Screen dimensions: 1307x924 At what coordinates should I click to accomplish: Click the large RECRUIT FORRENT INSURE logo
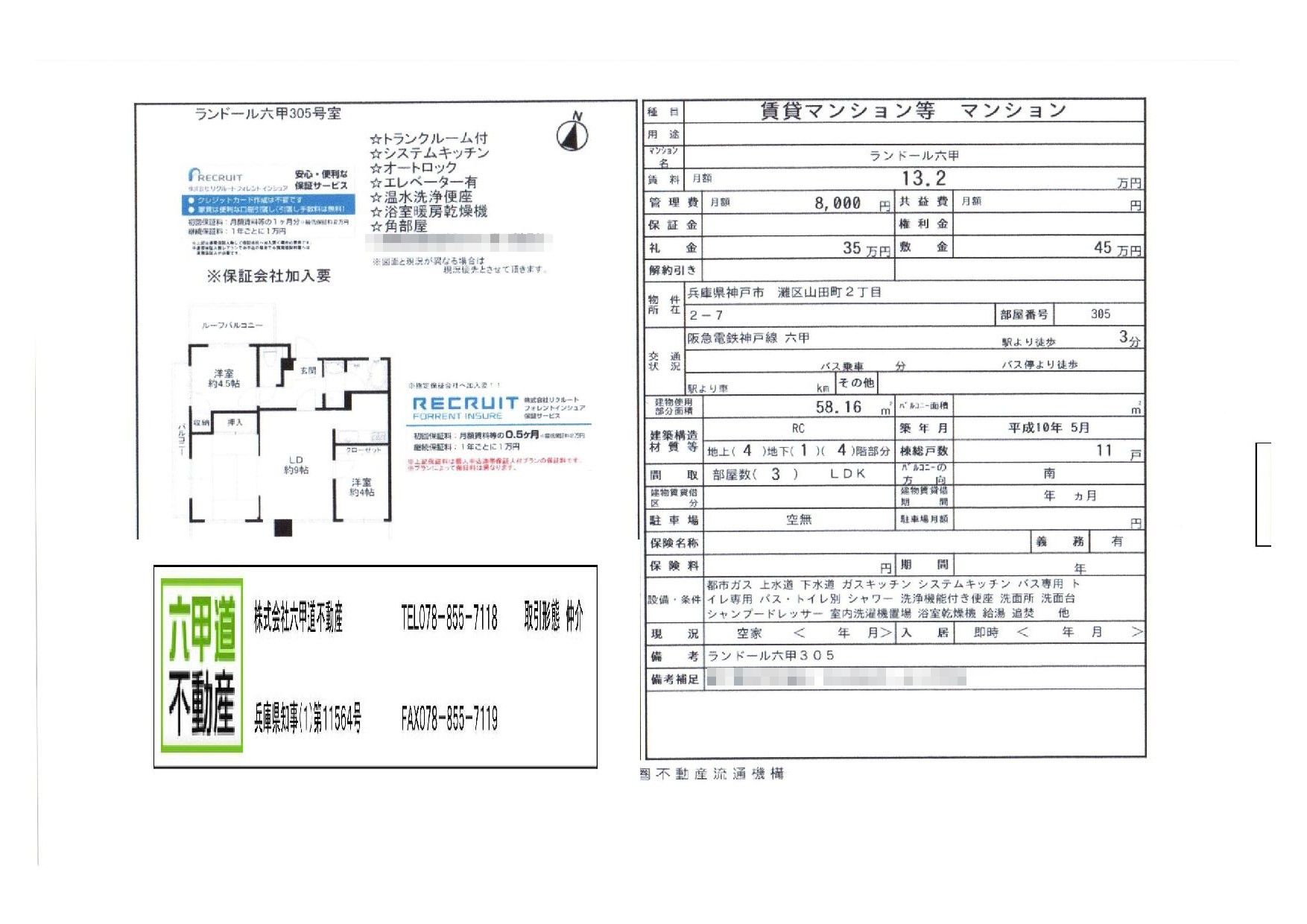point(466,408)
